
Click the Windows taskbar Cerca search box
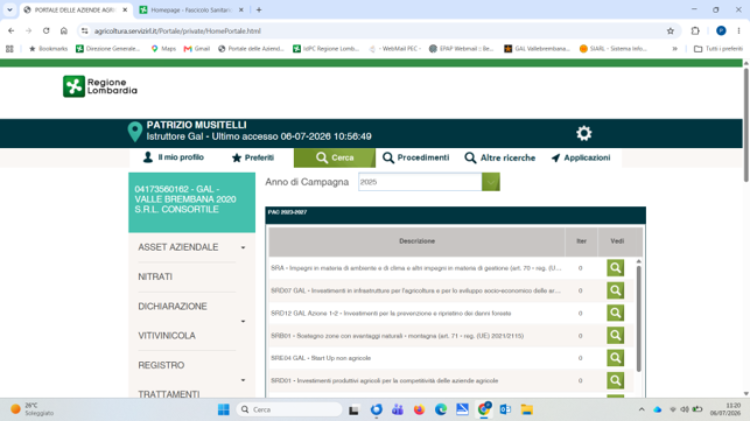tap(290, 410)
